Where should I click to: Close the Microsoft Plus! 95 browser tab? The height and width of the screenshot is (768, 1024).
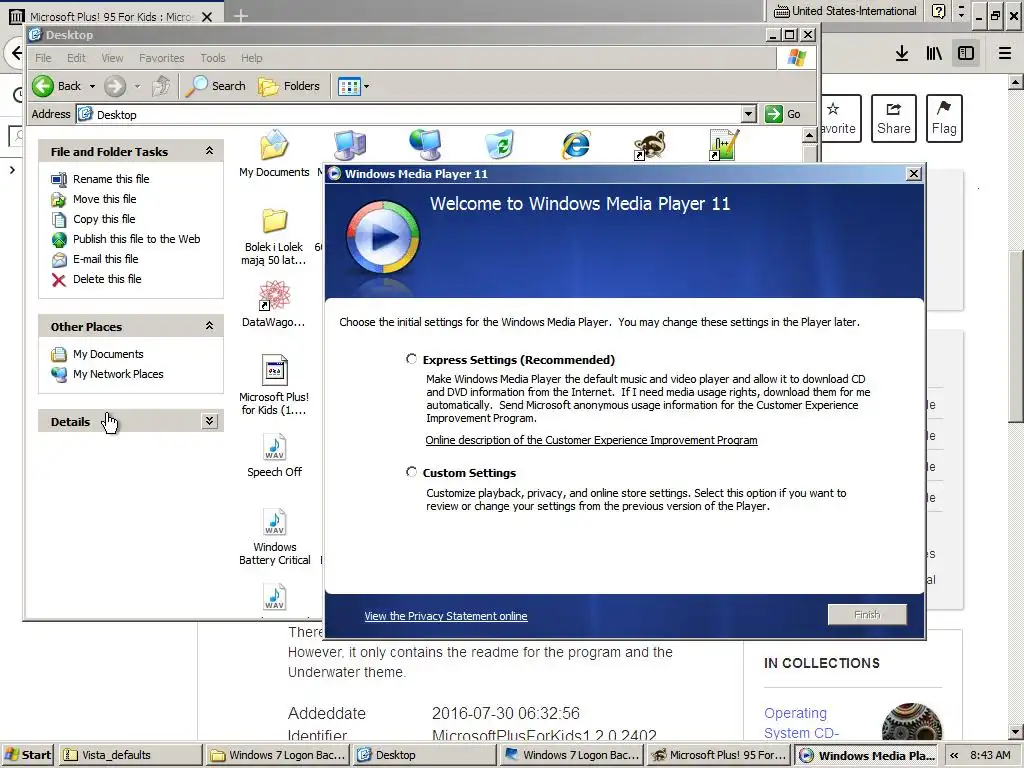click(x=207, y=16)
